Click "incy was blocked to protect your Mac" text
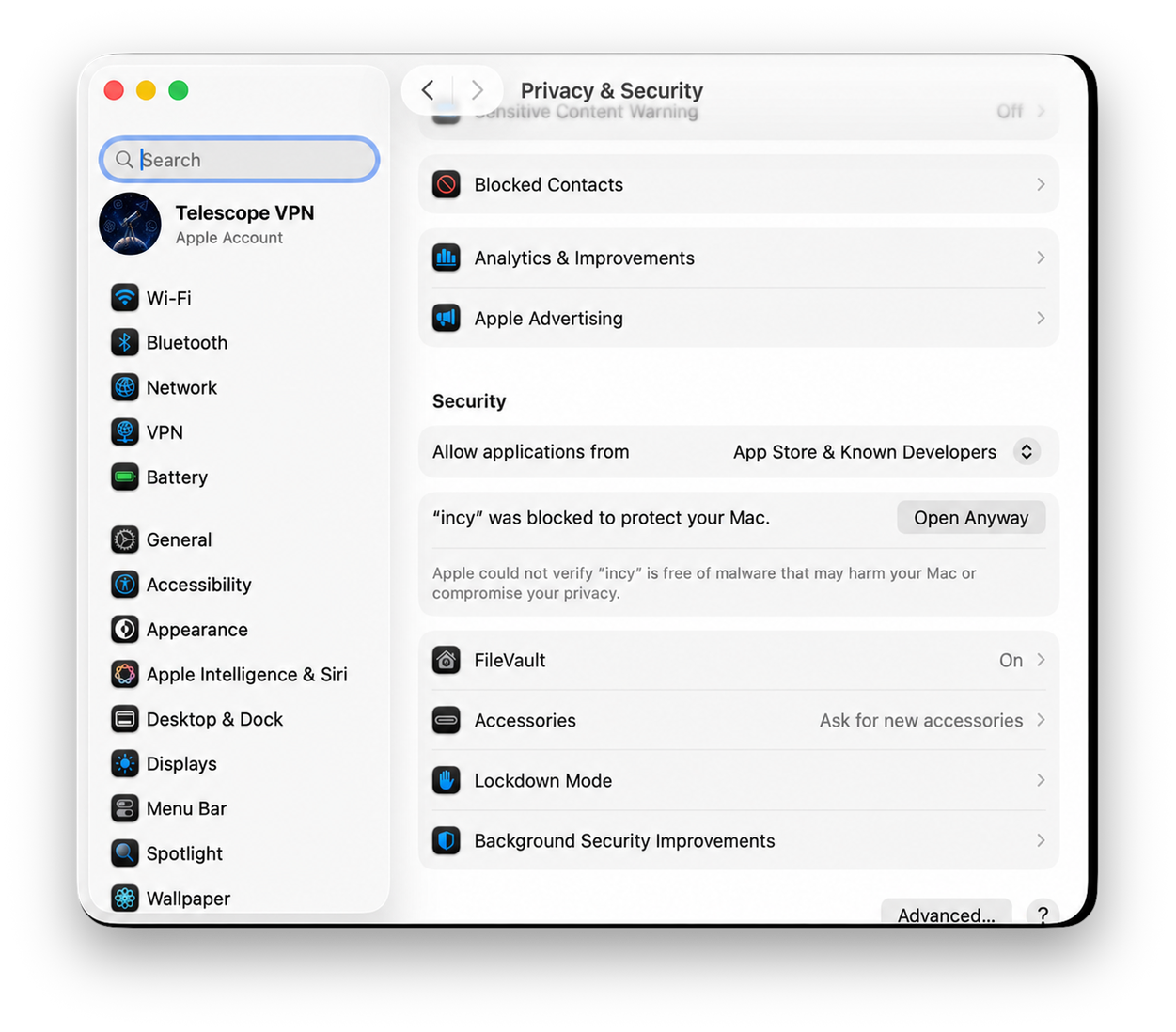 [602, 518]
